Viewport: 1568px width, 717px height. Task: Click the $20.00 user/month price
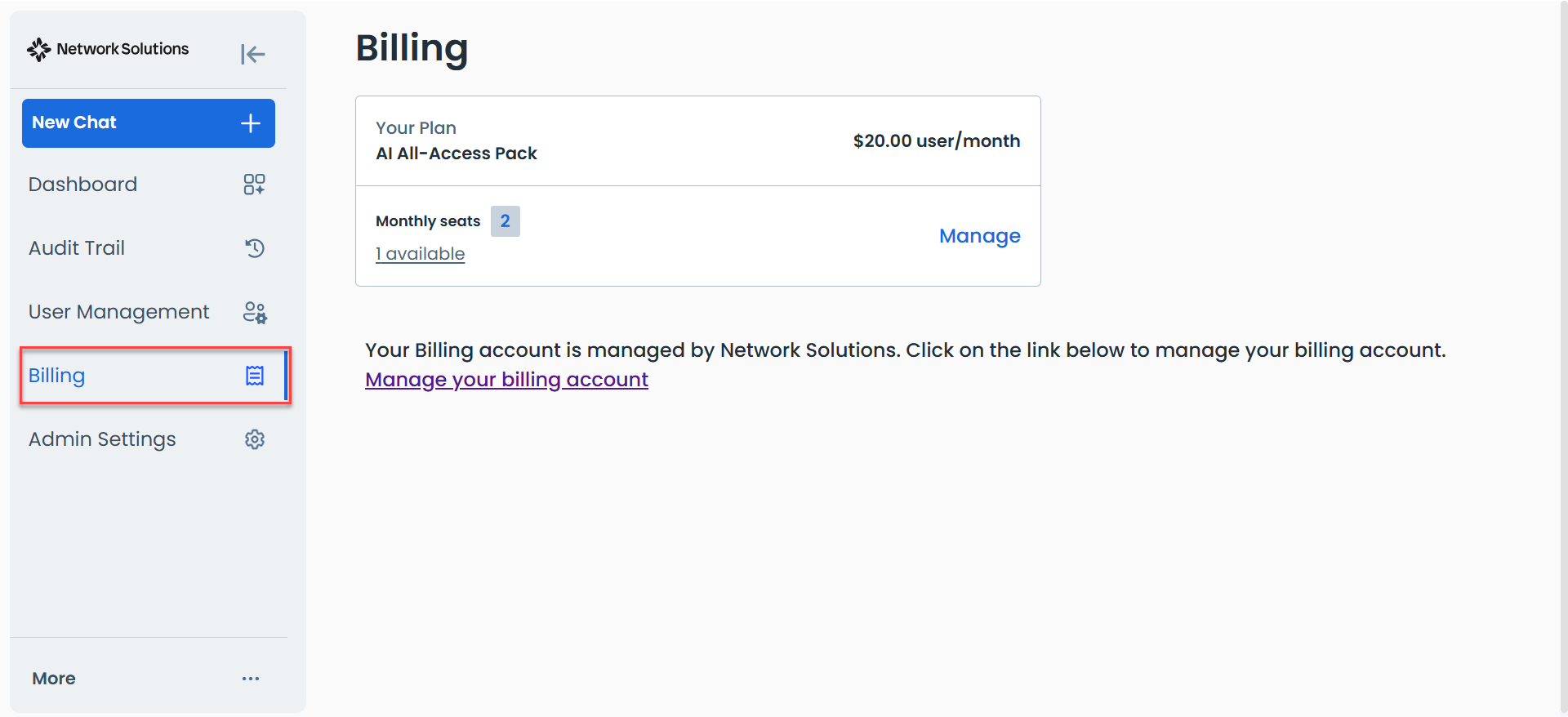(937, 140)
